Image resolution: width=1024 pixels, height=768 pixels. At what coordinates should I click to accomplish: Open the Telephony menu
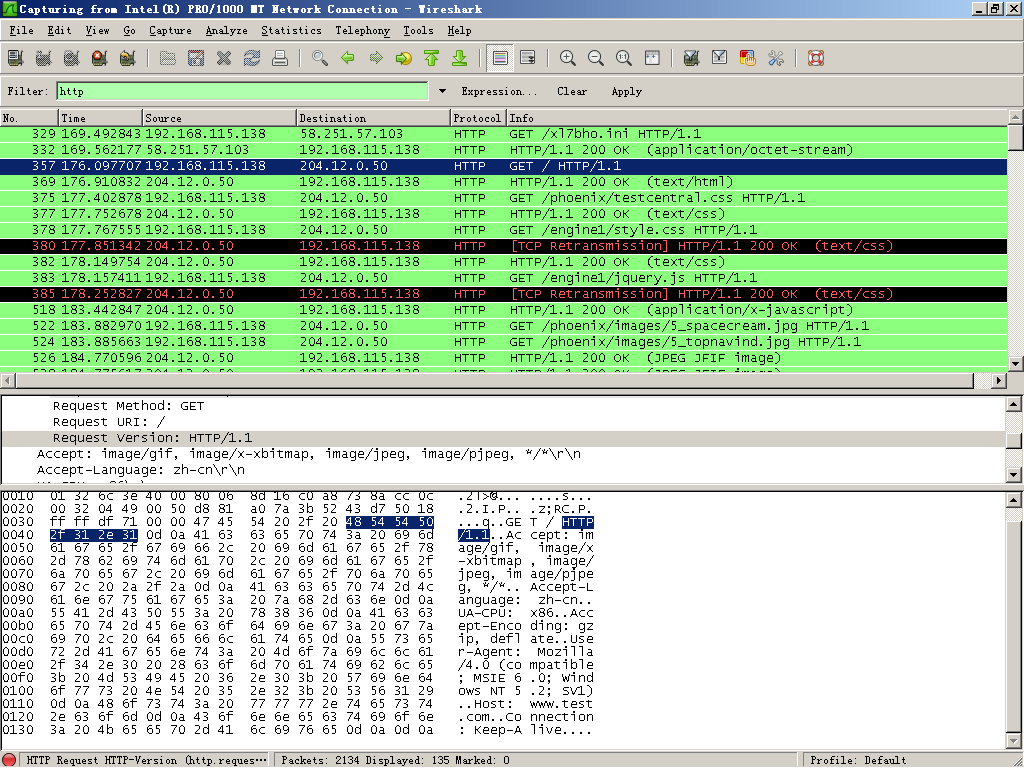pyautogui.click(x=362, y=31)
